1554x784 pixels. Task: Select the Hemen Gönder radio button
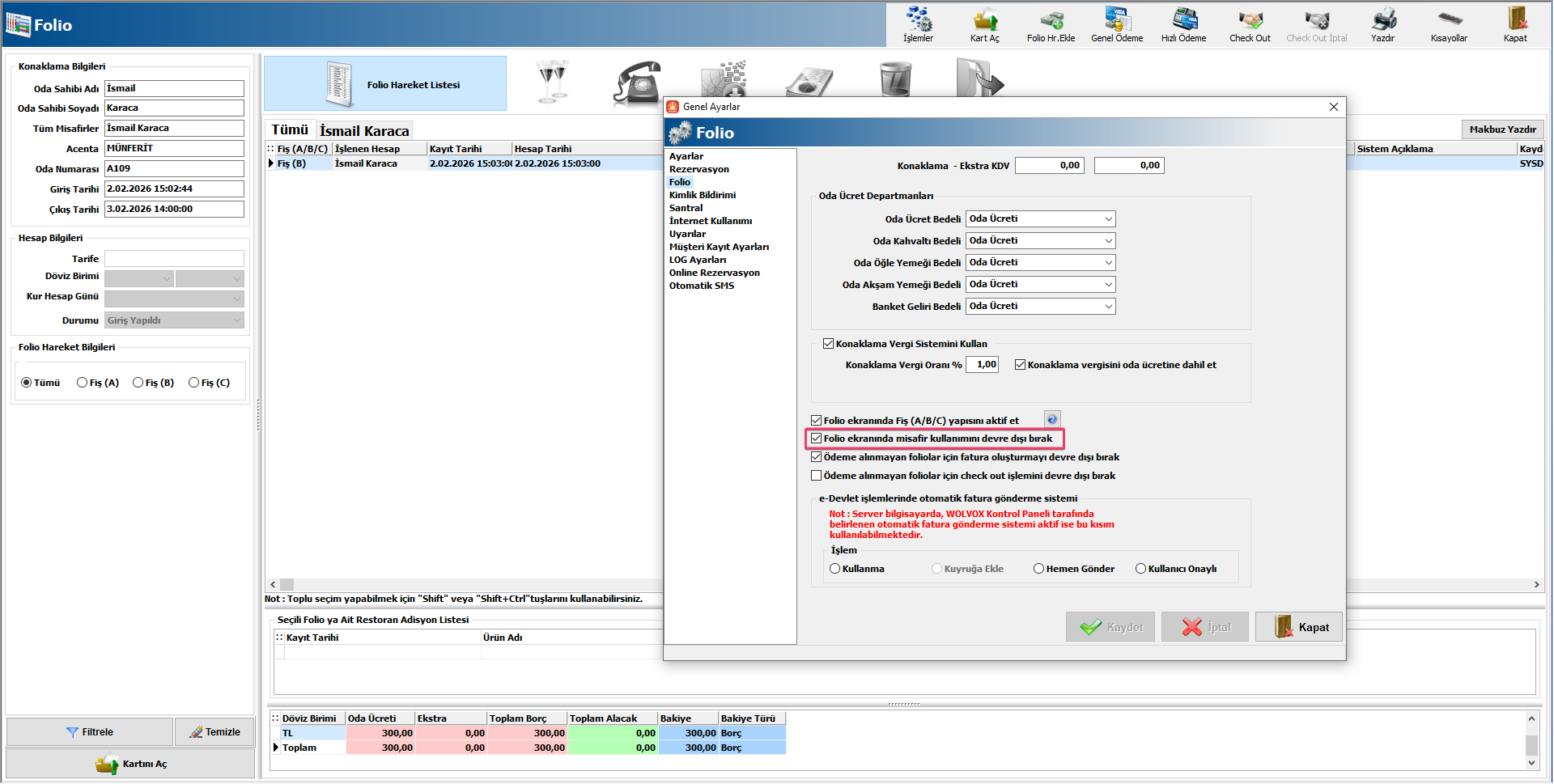coord(1038,569)
